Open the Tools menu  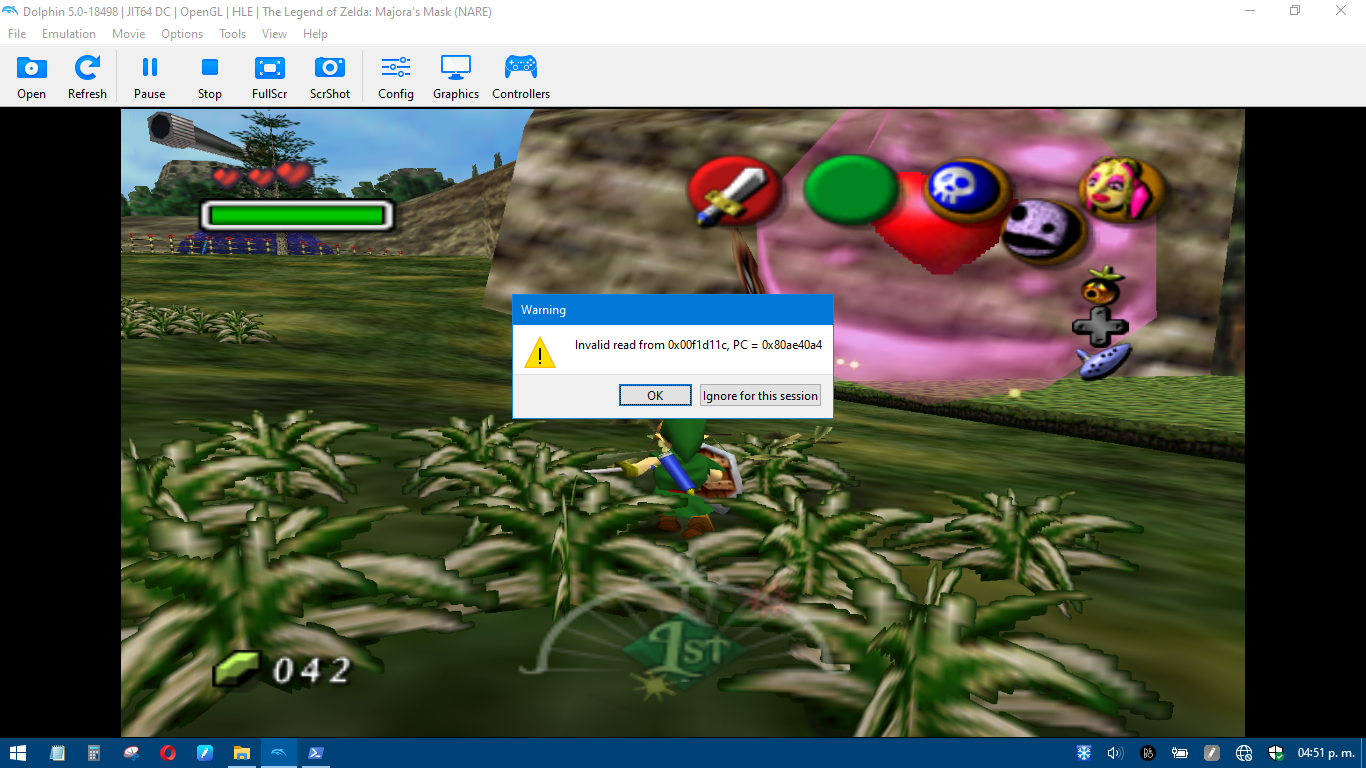click(233, 34)
